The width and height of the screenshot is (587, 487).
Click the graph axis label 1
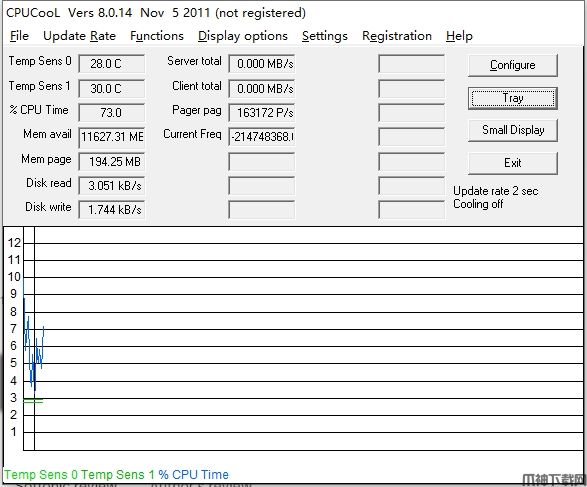click(14, 432)
